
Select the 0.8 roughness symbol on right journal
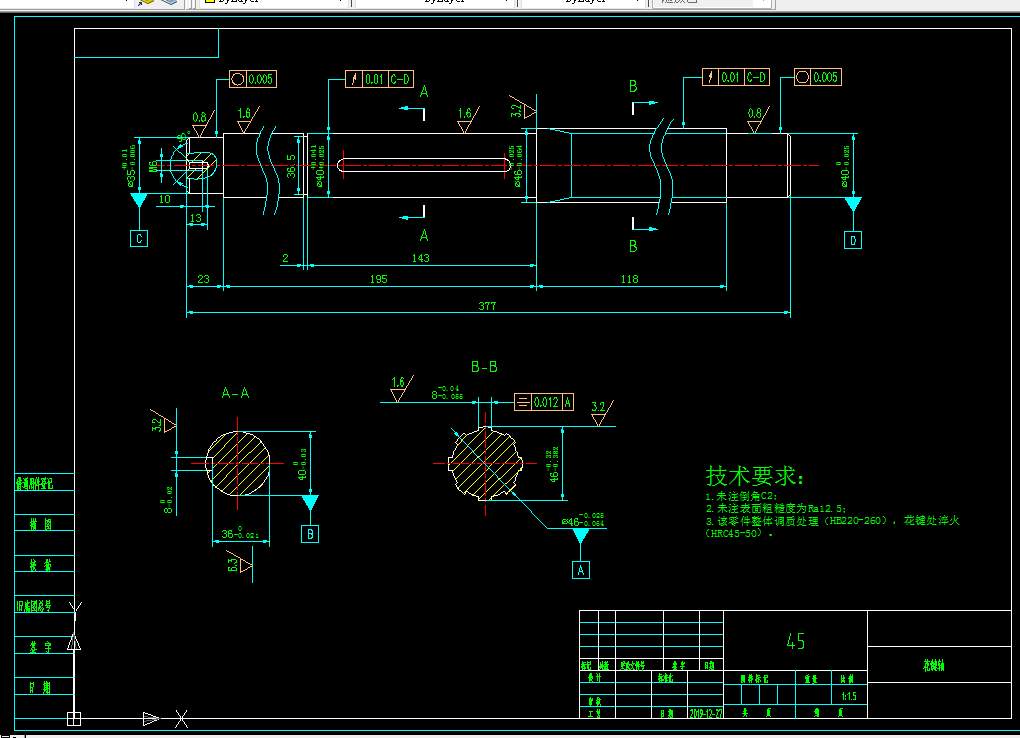click(758, 119)
